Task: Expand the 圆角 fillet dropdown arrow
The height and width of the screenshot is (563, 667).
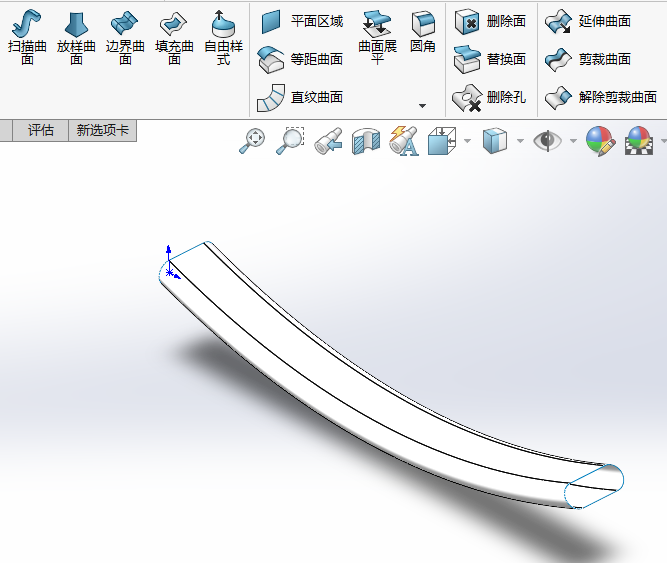Action: (x=422, y=105)
